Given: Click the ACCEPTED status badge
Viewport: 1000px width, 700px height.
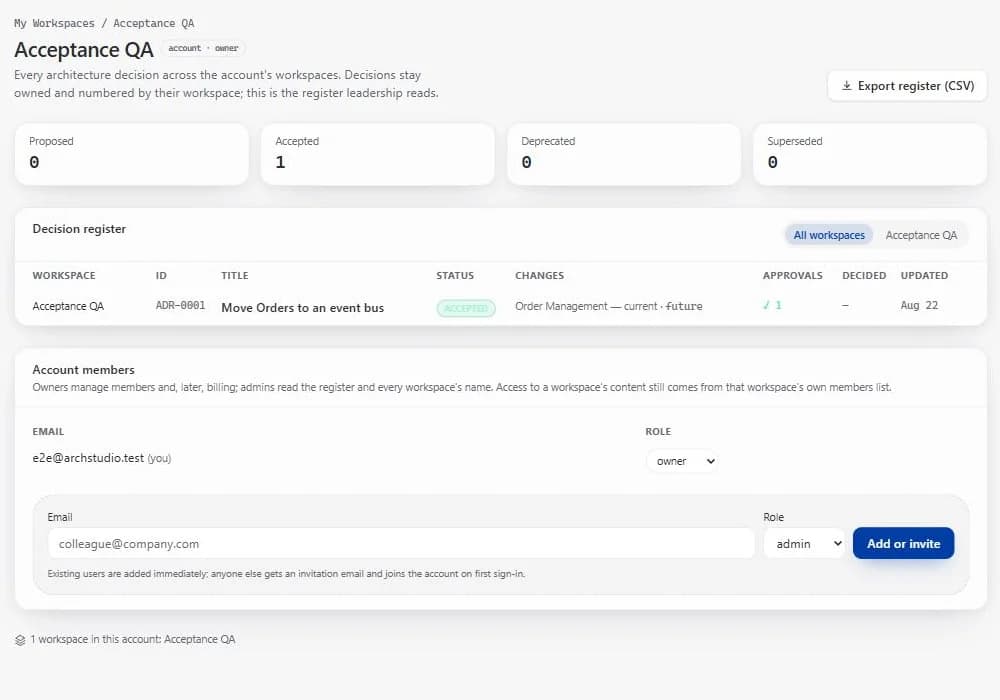Looking at the screenshot, I should 466,309.
